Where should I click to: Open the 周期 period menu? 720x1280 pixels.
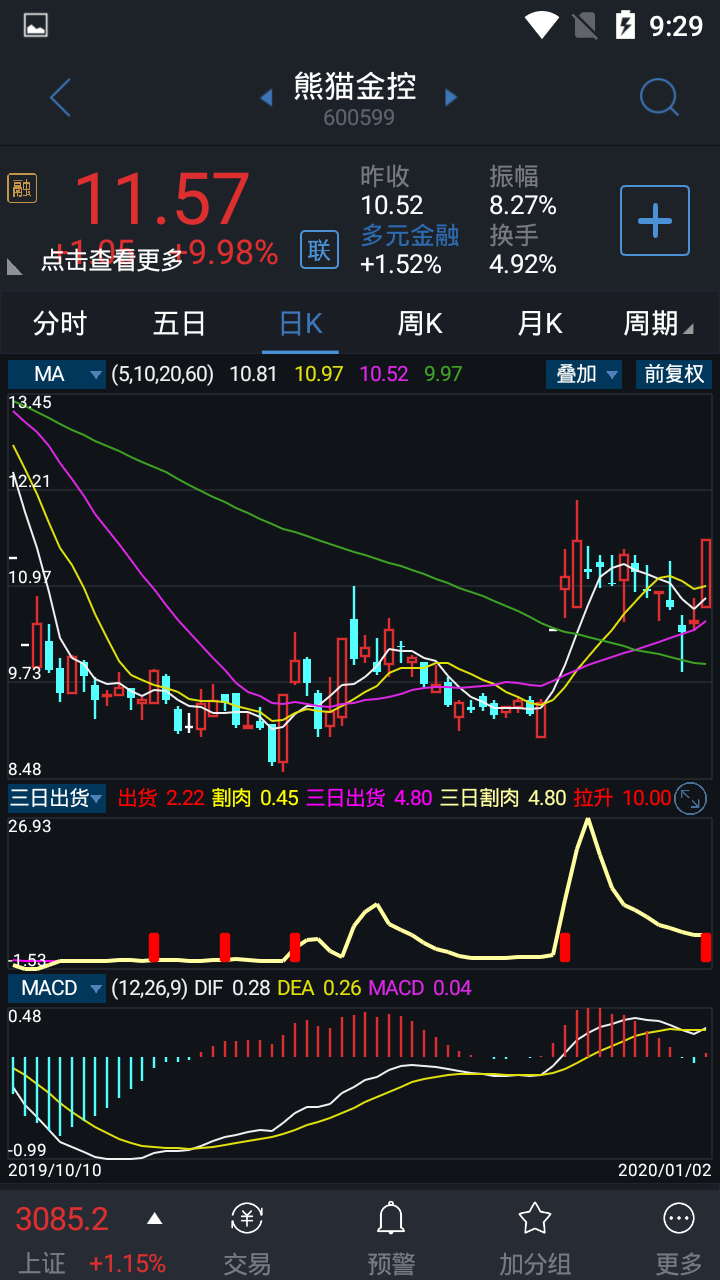pos(658,323)
